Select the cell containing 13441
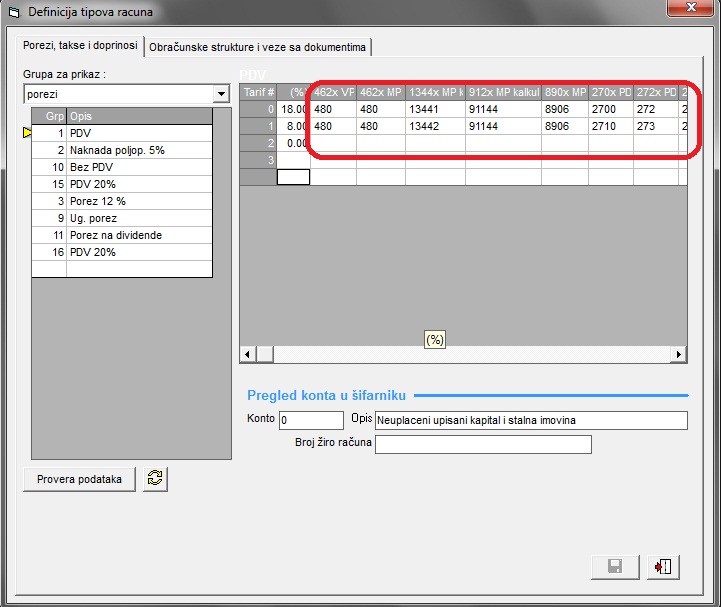 (435, 109)
